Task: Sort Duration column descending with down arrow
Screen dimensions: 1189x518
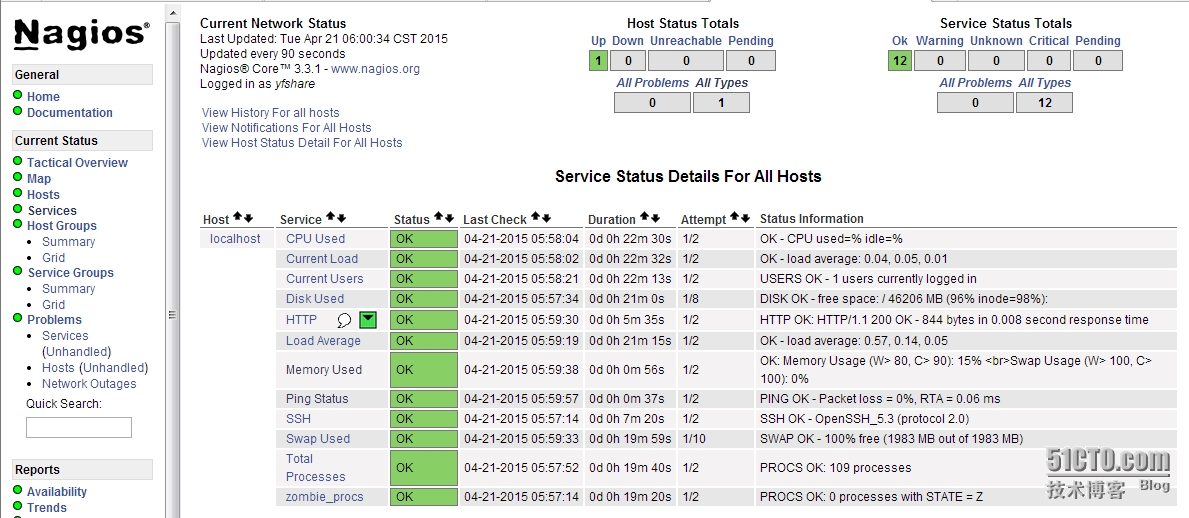Action: (x=654, y=217)
